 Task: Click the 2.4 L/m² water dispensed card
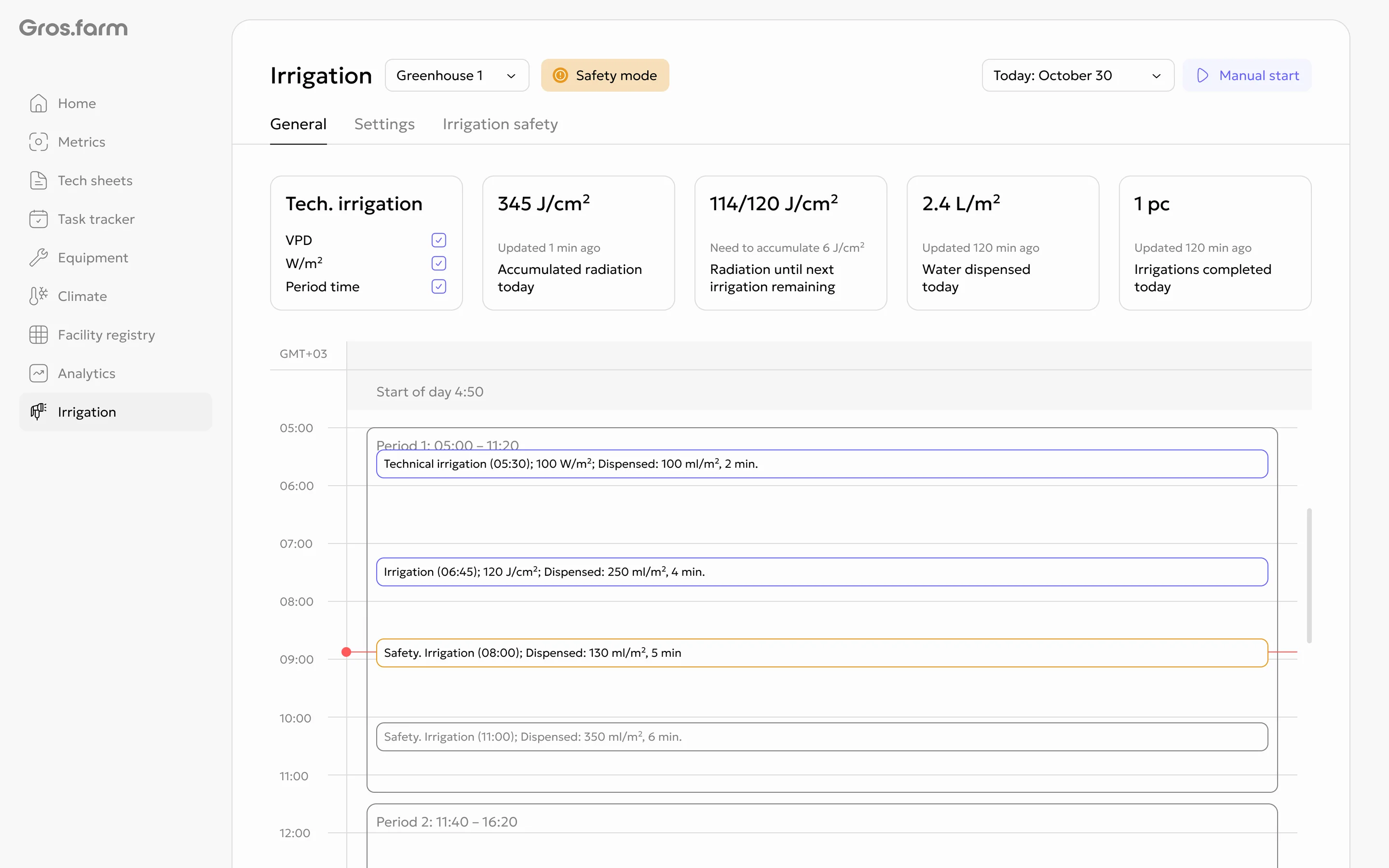(1003, 243)
